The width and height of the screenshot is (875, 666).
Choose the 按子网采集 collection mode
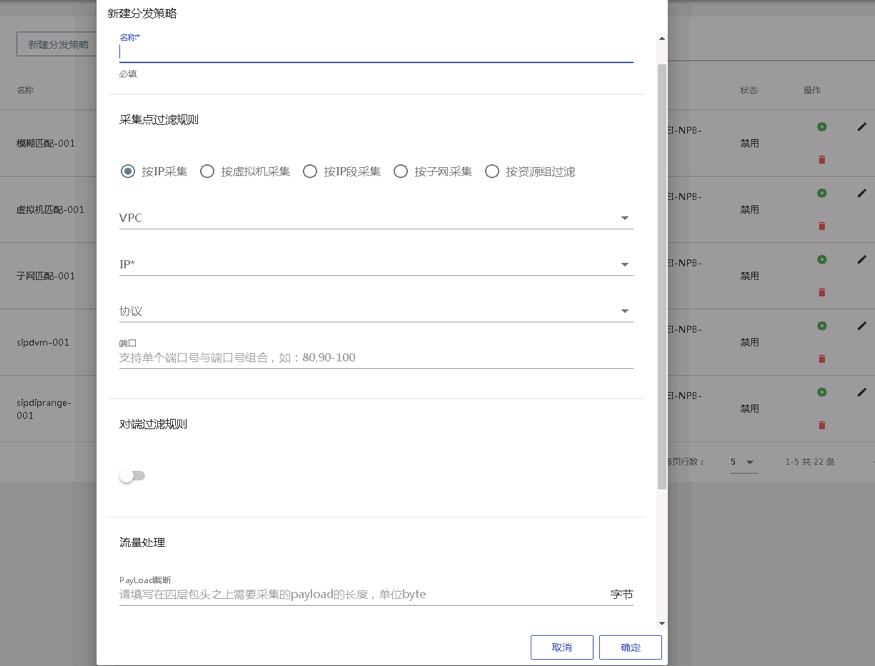[400, 171]
